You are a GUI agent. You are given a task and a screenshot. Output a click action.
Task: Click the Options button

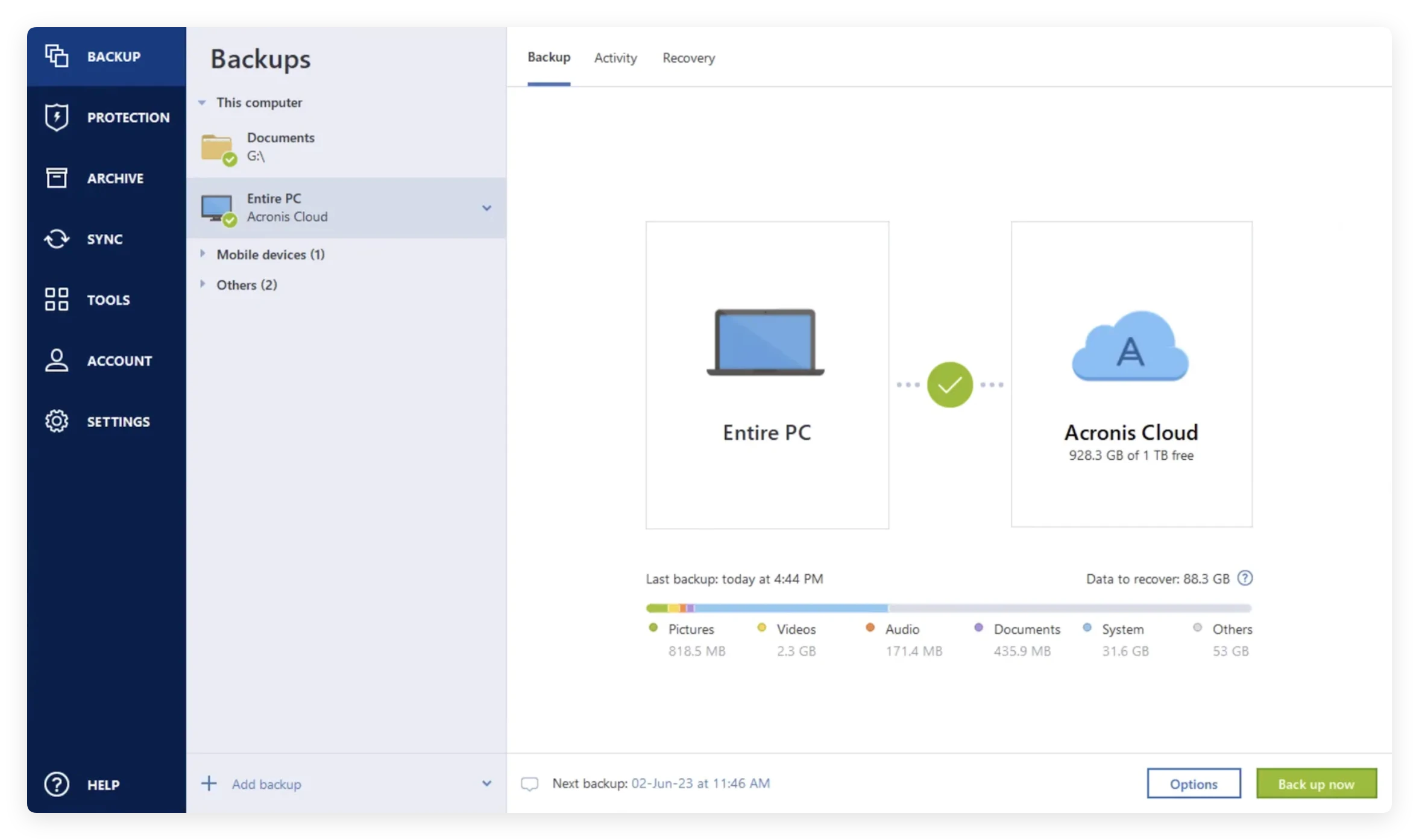tap(1194, 783)
